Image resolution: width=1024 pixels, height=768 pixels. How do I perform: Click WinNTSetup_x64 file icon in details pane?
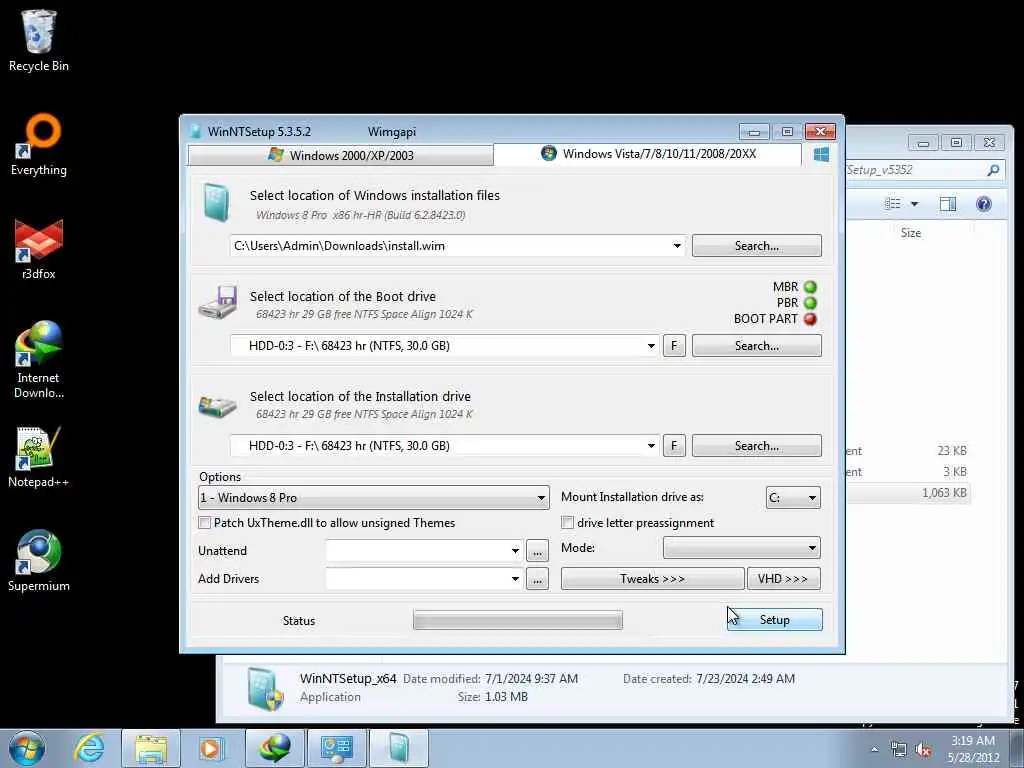coord(265,688)
